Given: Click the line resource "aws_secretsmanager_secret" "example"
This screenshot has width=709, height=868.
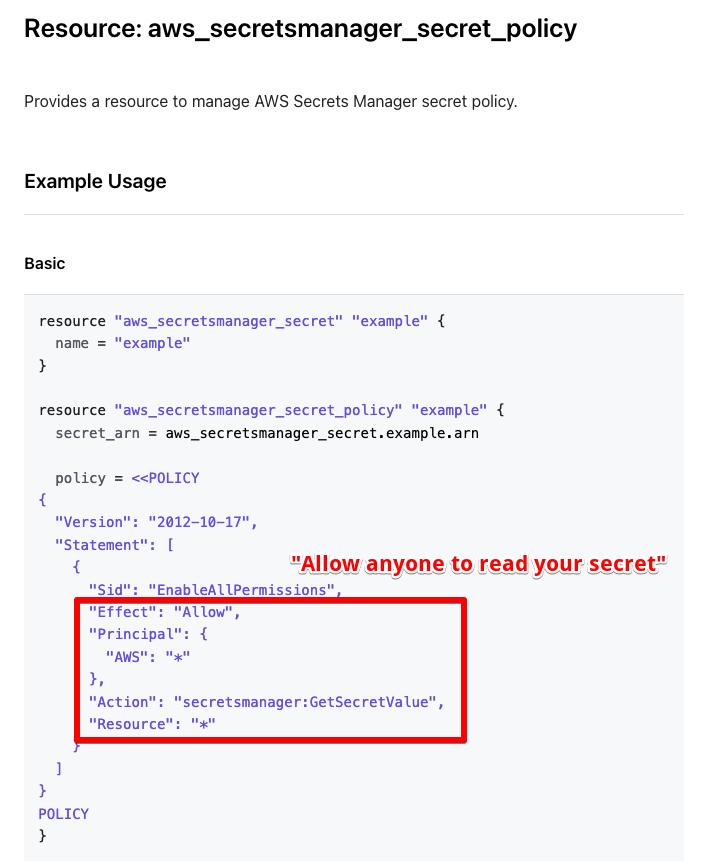Looking at the screenshot, I should pos(242,321).
